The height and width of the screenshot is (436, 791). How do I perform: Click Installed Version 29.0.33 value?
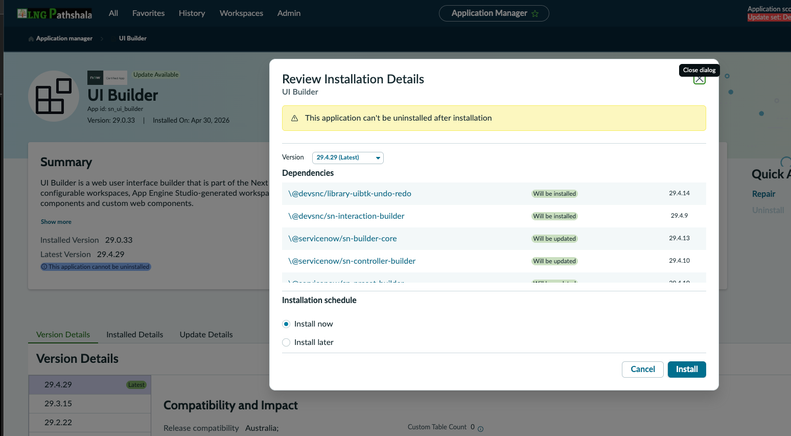(119, 240)
